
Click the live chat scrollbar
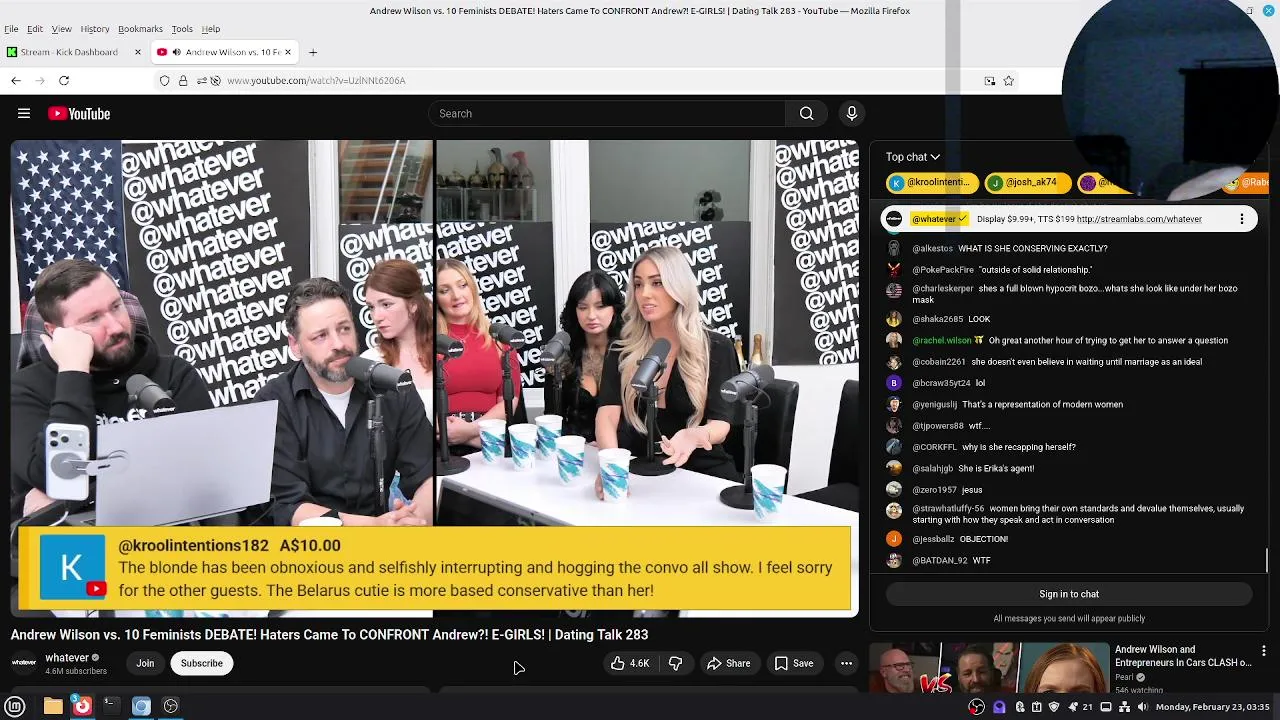pyautogui.click(x=1267, y=560)
